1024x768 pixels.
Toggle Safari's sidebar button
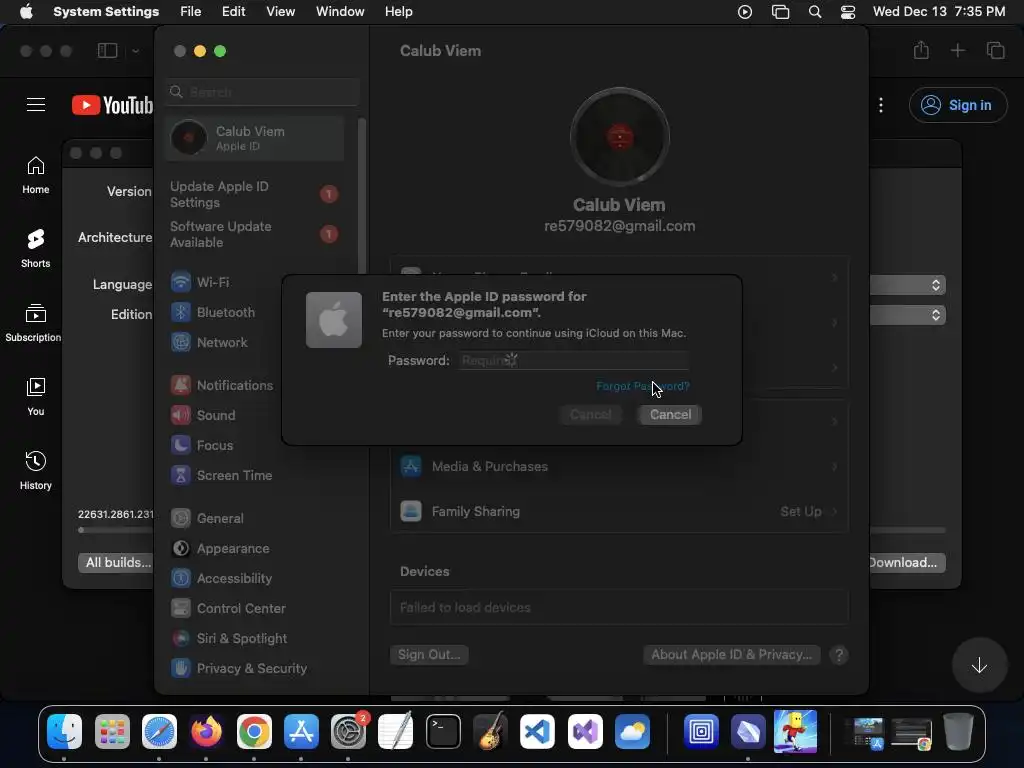(108, 50)
